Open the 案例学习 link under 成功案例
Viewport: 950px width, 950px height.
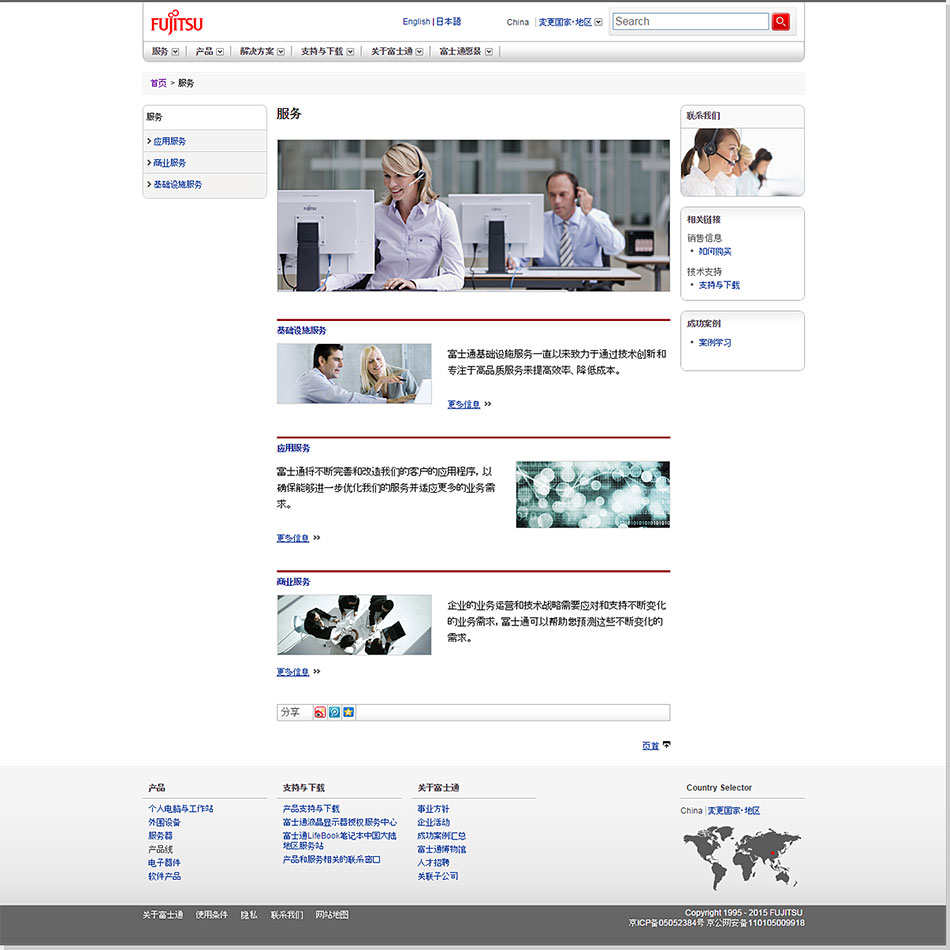point(715,343)
